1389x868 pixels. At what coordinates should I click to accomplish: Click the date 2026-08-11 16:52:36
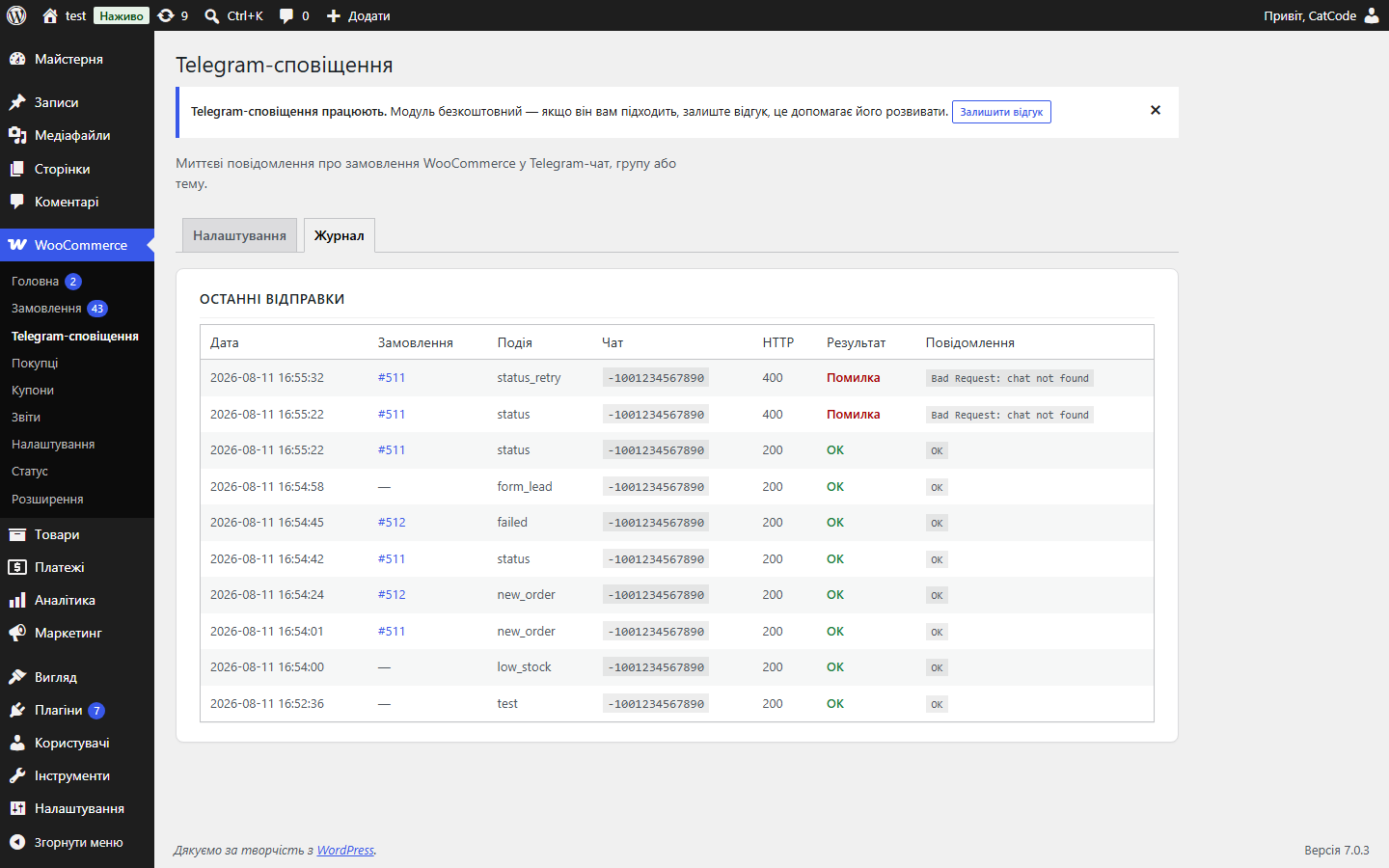coord(267,704)
